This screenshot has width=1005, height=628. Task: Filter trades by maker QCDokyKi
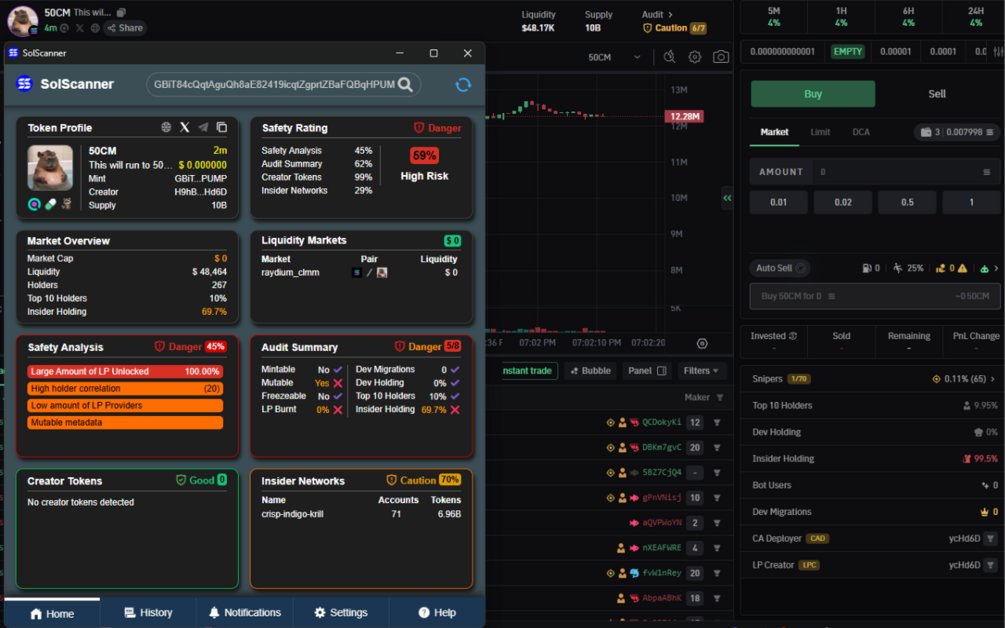coord(717,422)
